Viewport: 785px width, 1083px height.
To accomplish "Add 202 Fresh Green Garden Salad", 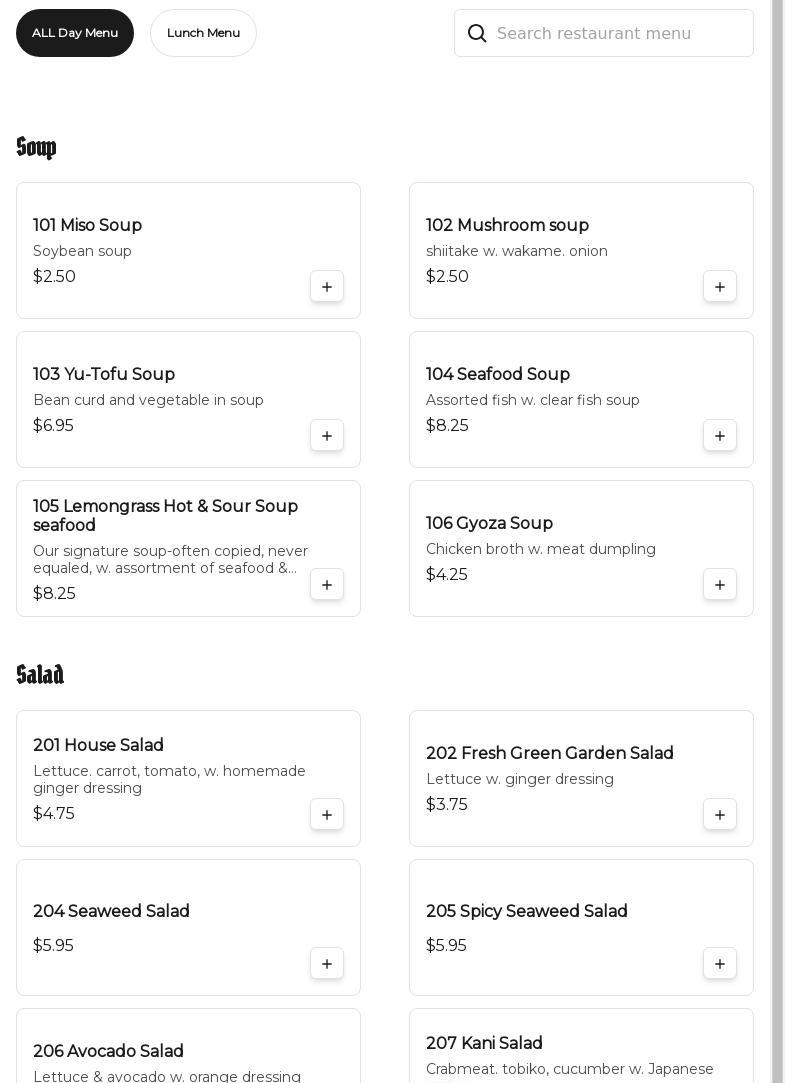I will 720,815.
